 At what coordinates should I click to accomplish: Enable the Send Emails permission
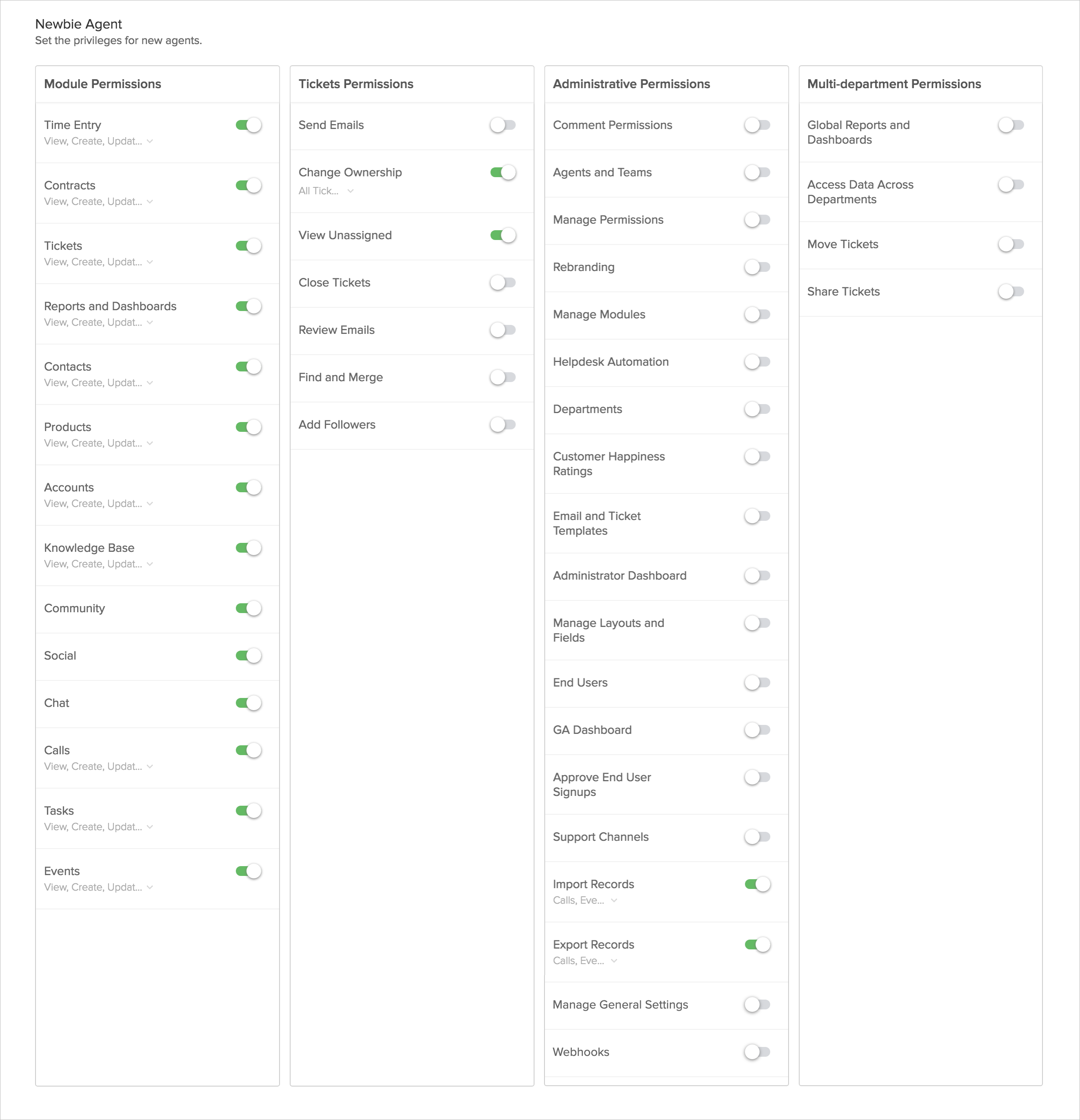[x=503, y=125]
